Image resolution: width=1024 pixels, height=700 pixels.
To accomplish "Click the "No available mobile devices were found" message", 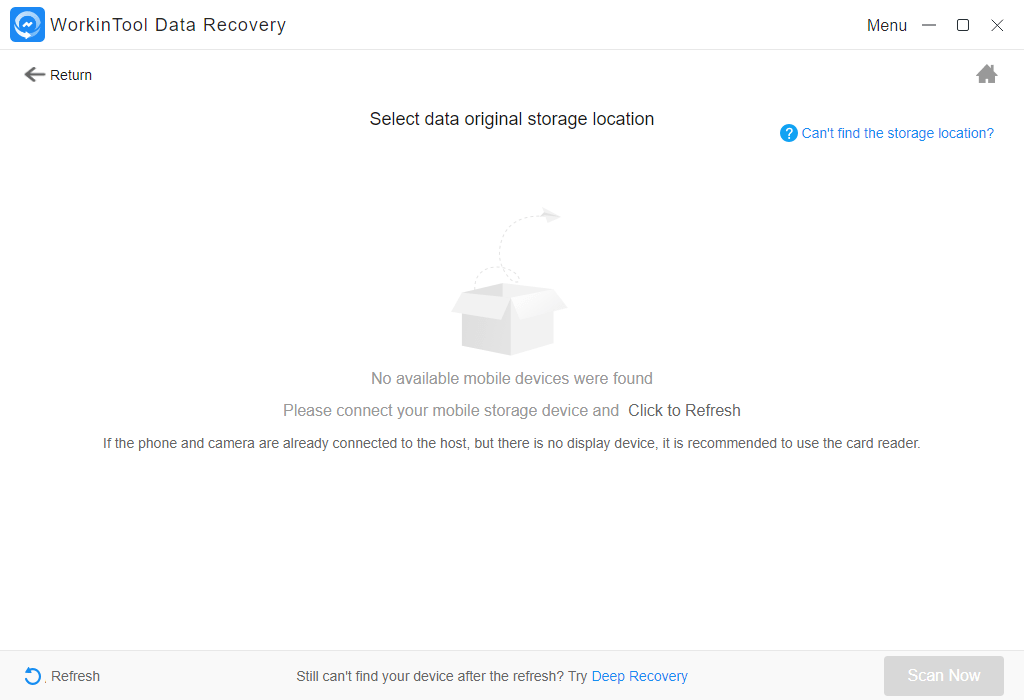I will (x=511, y=379).
